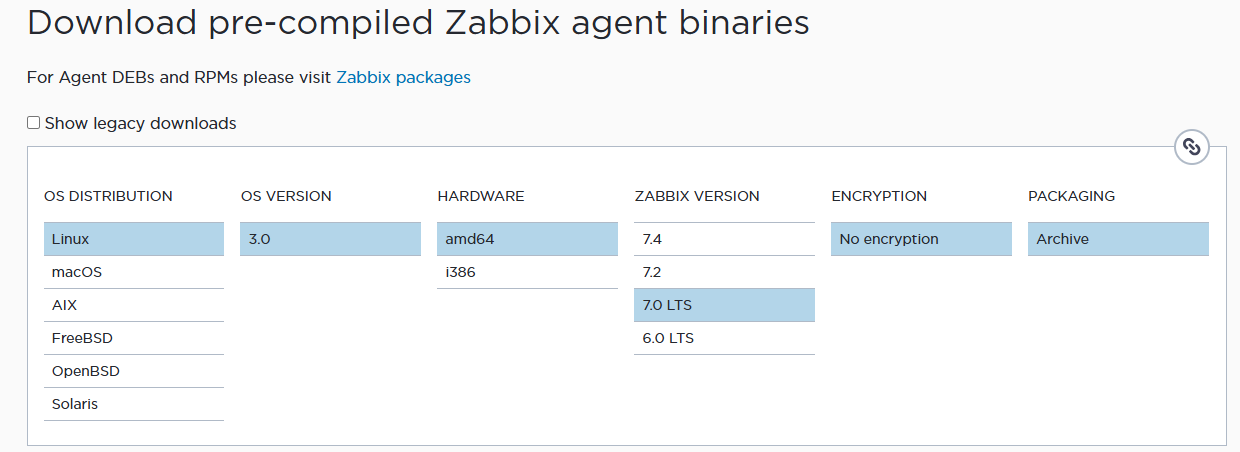Choose Solaris OS distribution
Image resolution: width=1240 pixels, height=452 pixels.
[x=134, y=404]
